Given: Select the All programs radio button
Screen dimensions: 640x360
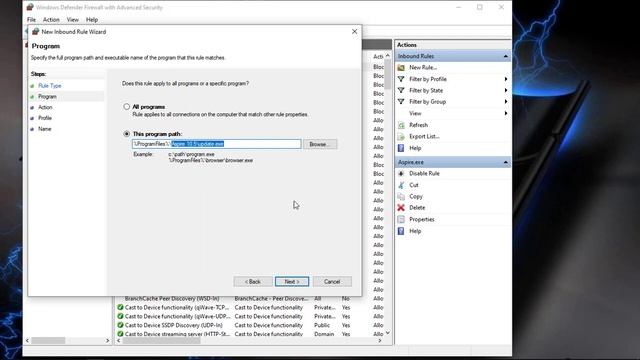Looking at the screenshot, I should point(127,107).
